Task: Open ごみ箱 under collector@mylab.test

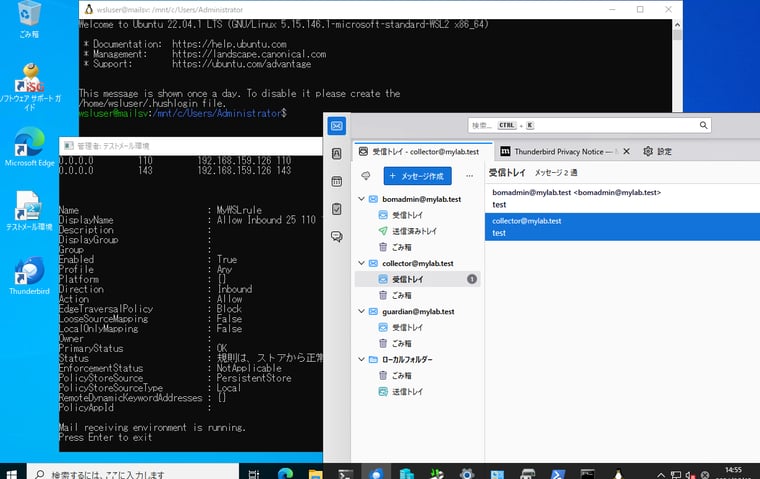Action: (417, 295)
